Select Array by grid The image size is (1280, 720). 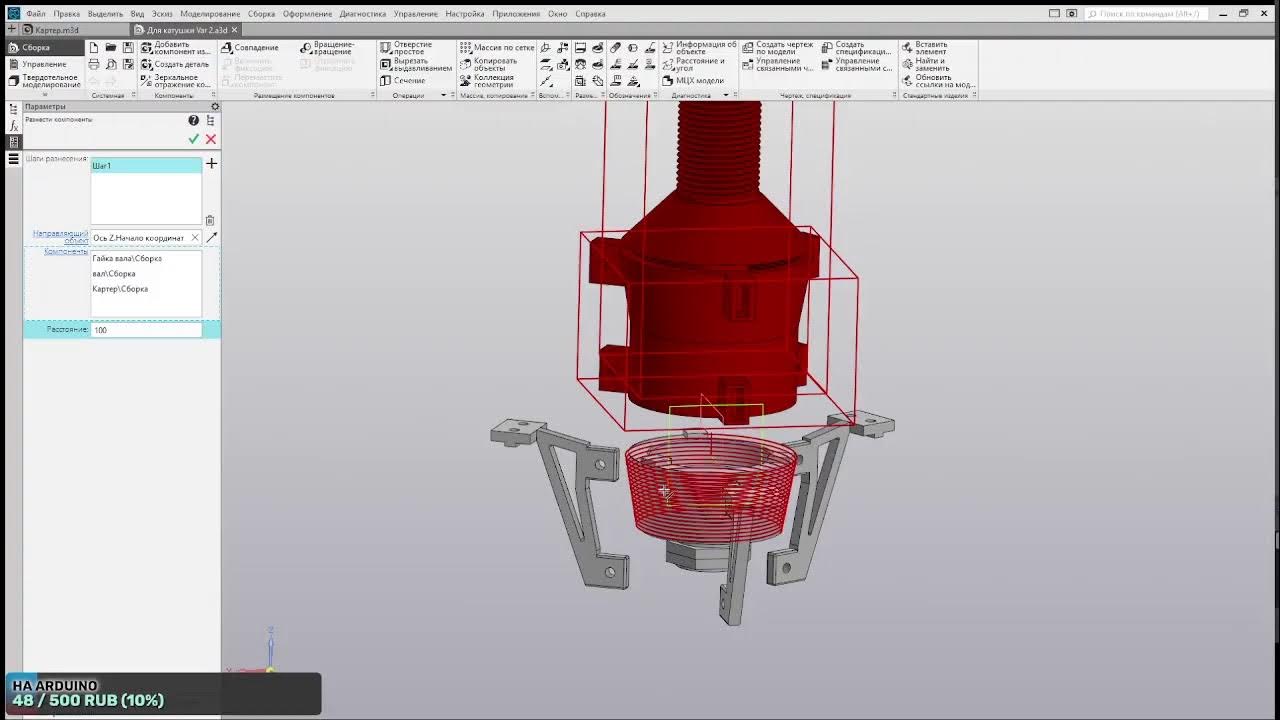[x=497, y=47]
